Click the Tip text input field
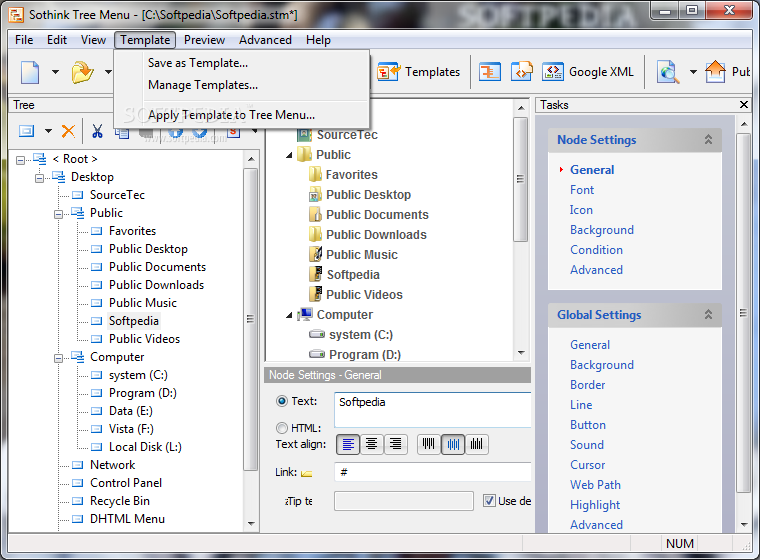Image resolution: width=760 pixels, height=560 pixels. tap(404, 500)
